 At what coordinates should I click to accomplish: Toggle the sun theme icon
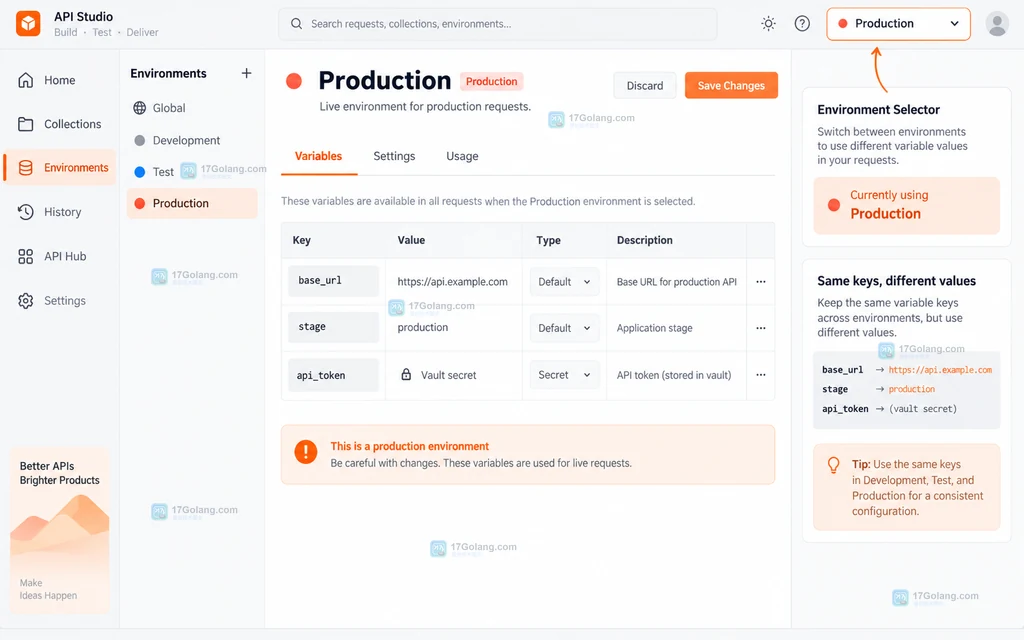click(768, 24)
